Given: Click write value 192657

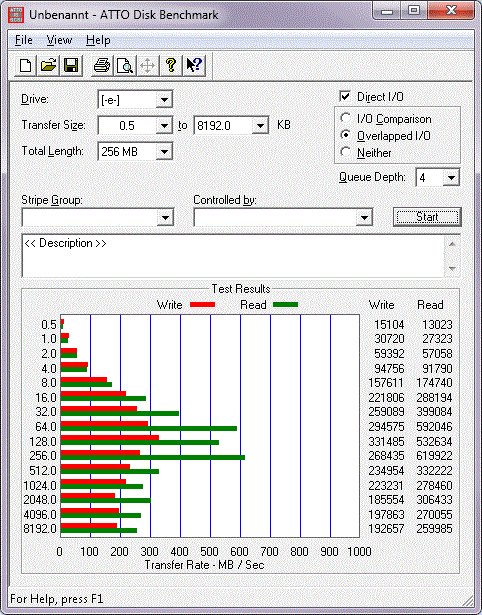Looking at the screenshot, I should pyautogui.click(x=386, y=529).
